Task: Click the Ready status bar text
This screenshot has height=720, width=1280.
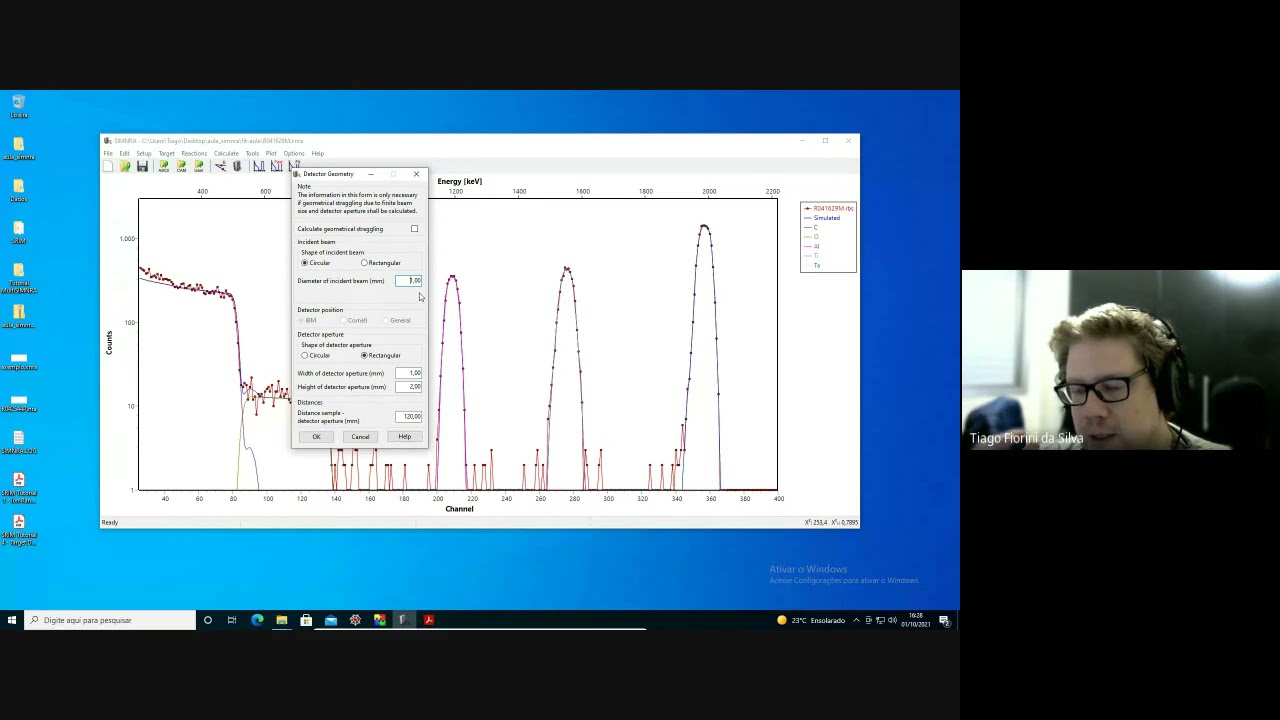Action: [109, 522]
